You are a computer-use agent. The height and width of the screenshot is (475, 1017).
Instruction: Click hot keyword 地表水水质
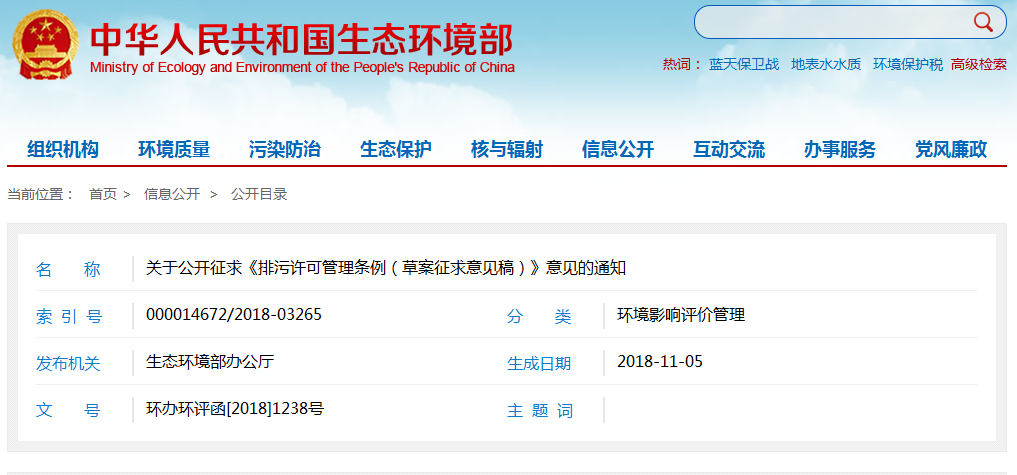(826, 64)
